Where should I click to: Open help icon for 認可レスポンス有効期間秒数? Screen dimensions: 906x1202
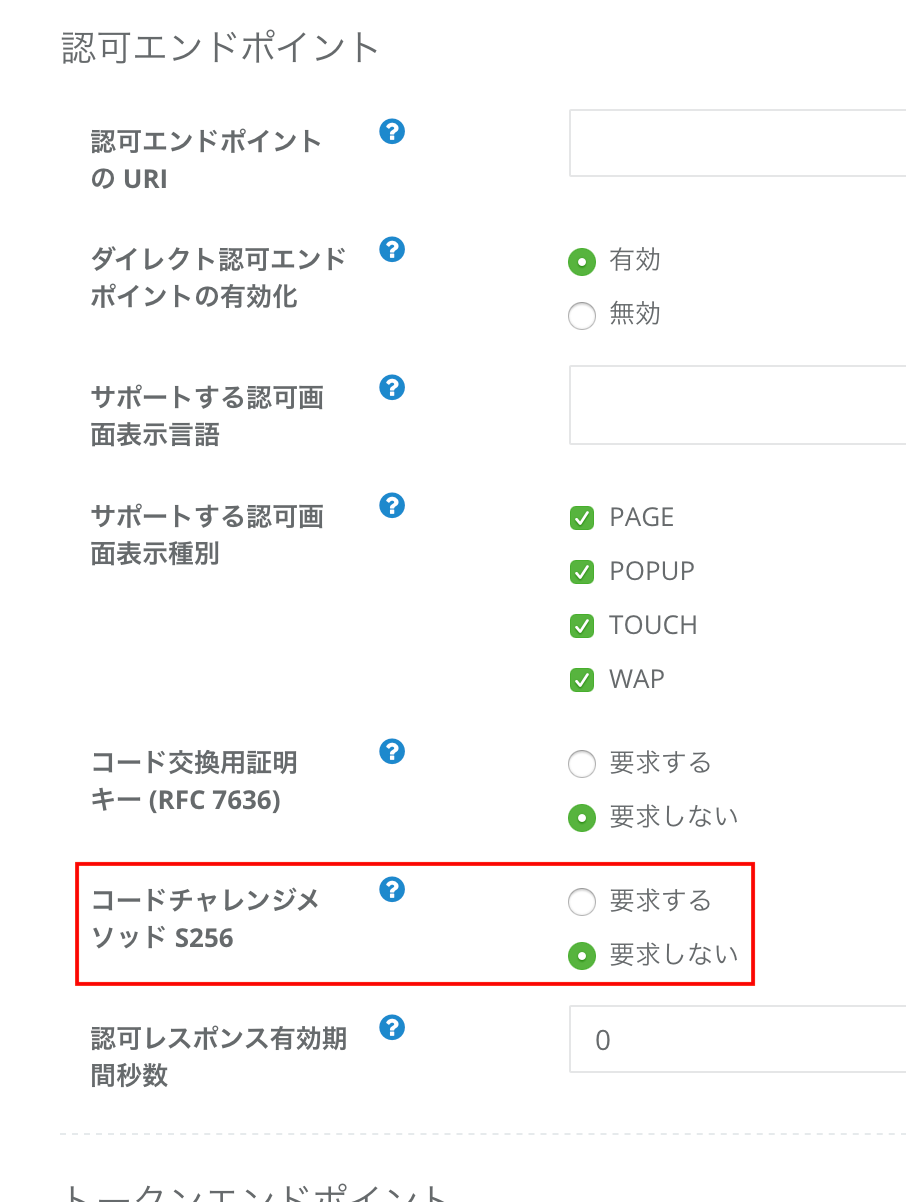393,1027
